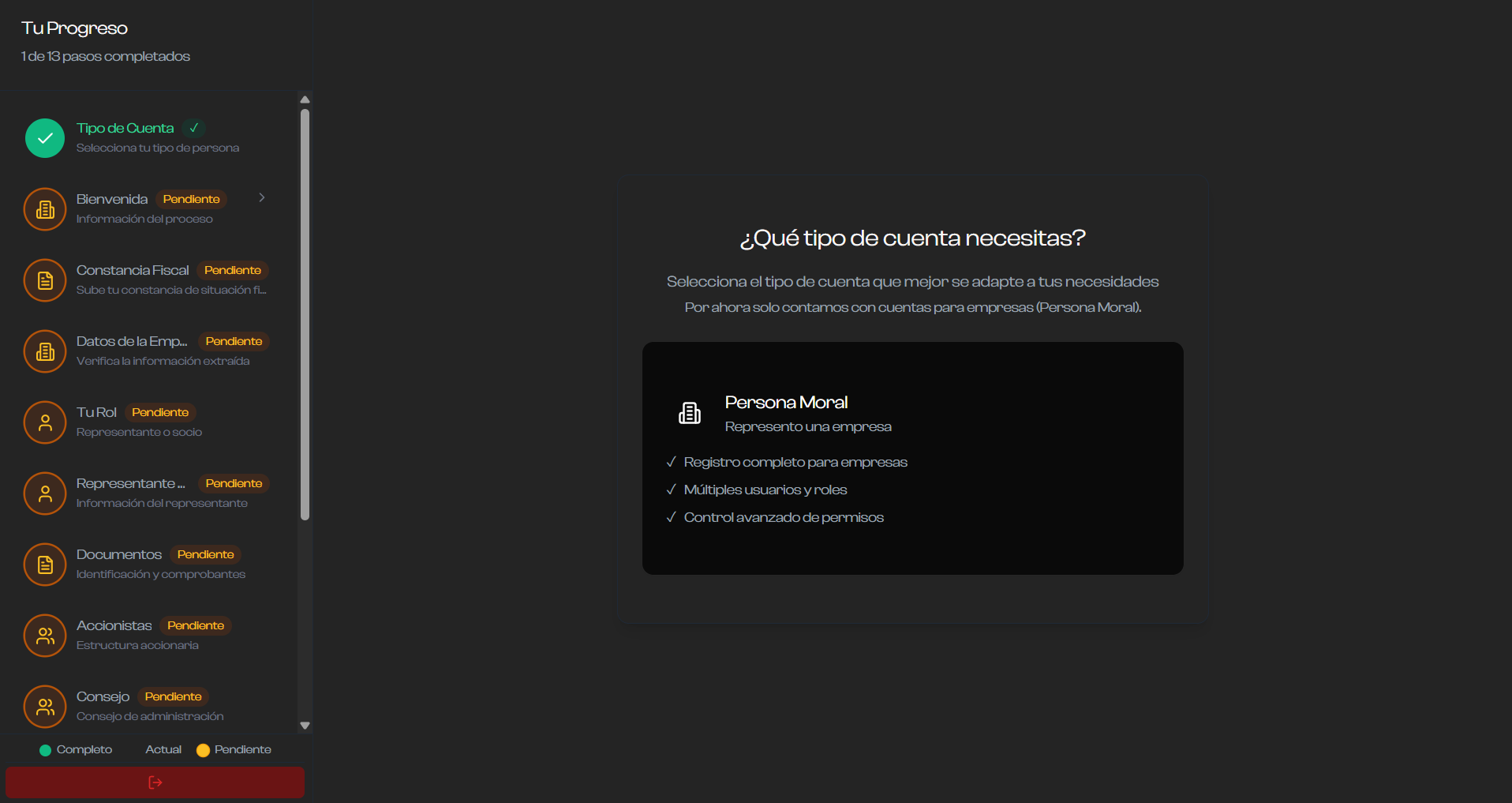Image resolution: width=1512 pixels, height=803 pixels.
Task: Click Pendiente badge on Accionistas
Action: [196, 625]
